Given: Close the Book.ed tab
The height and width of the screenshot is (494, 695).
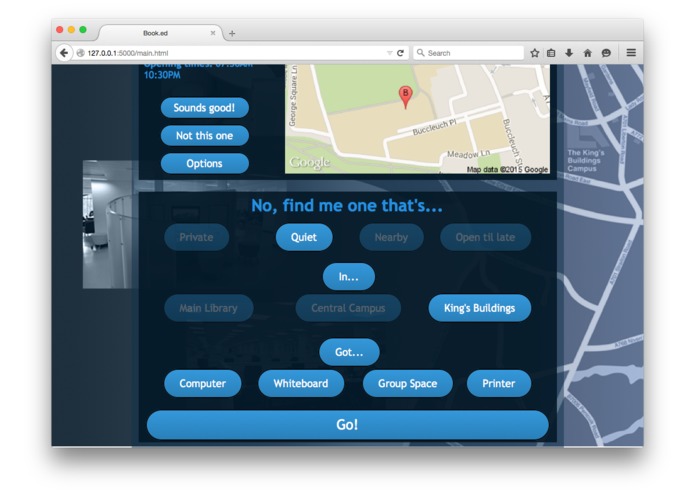Looking at the screenshot, I should tap(213, 33).
